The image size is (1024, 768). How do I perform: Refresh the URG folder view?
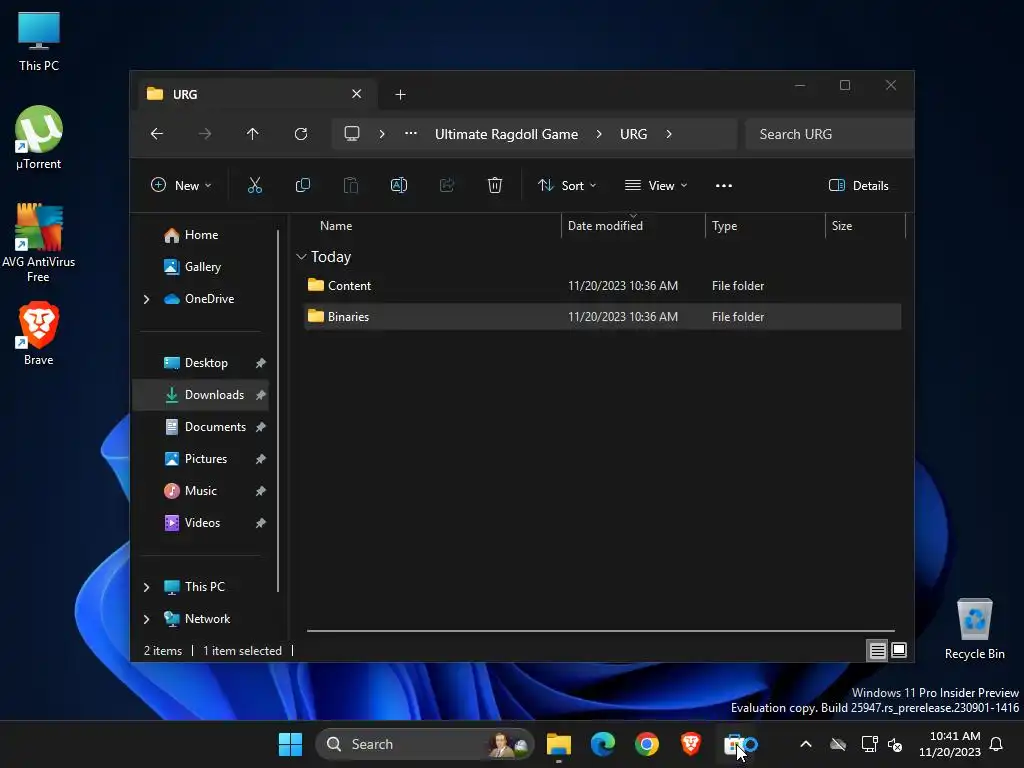coord(300,134)
